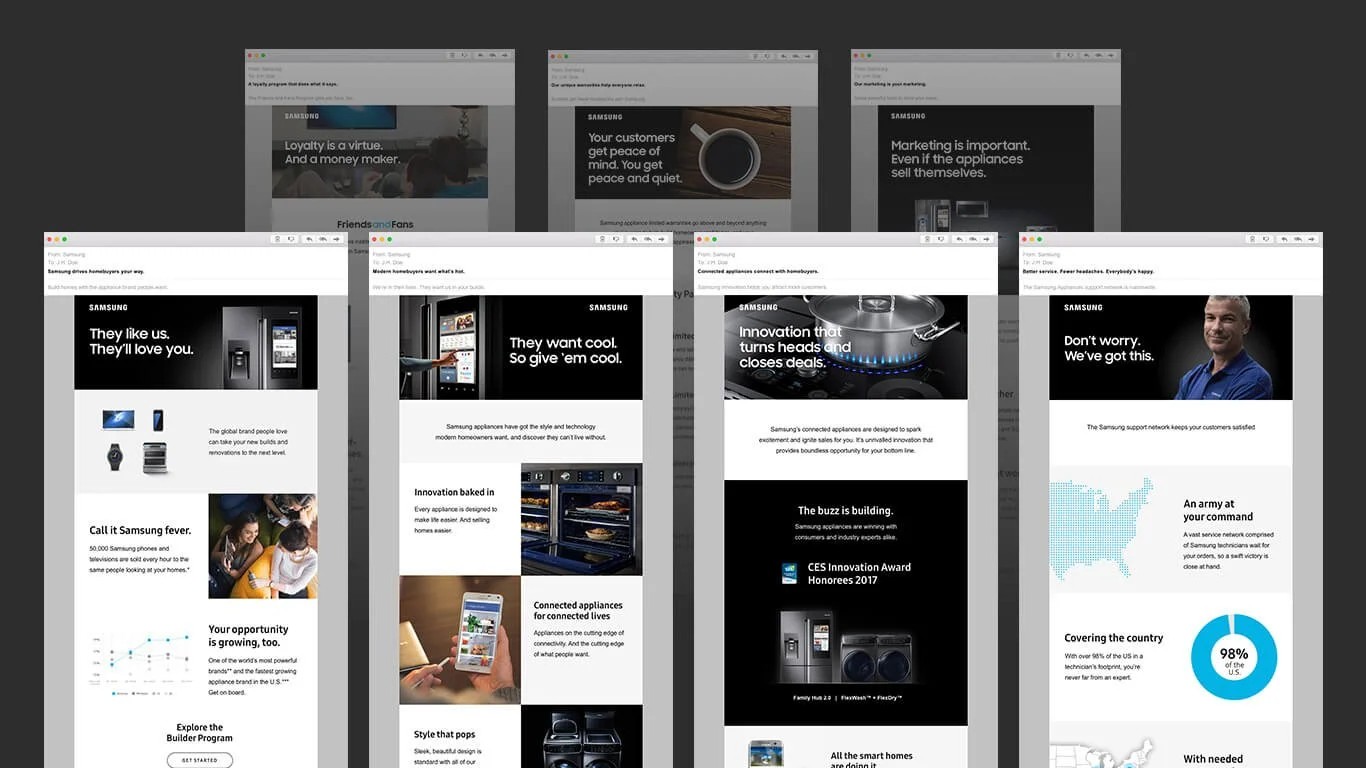Click subject 'Better service. Fewer headaches. Everybody's happy.'

1089,271
